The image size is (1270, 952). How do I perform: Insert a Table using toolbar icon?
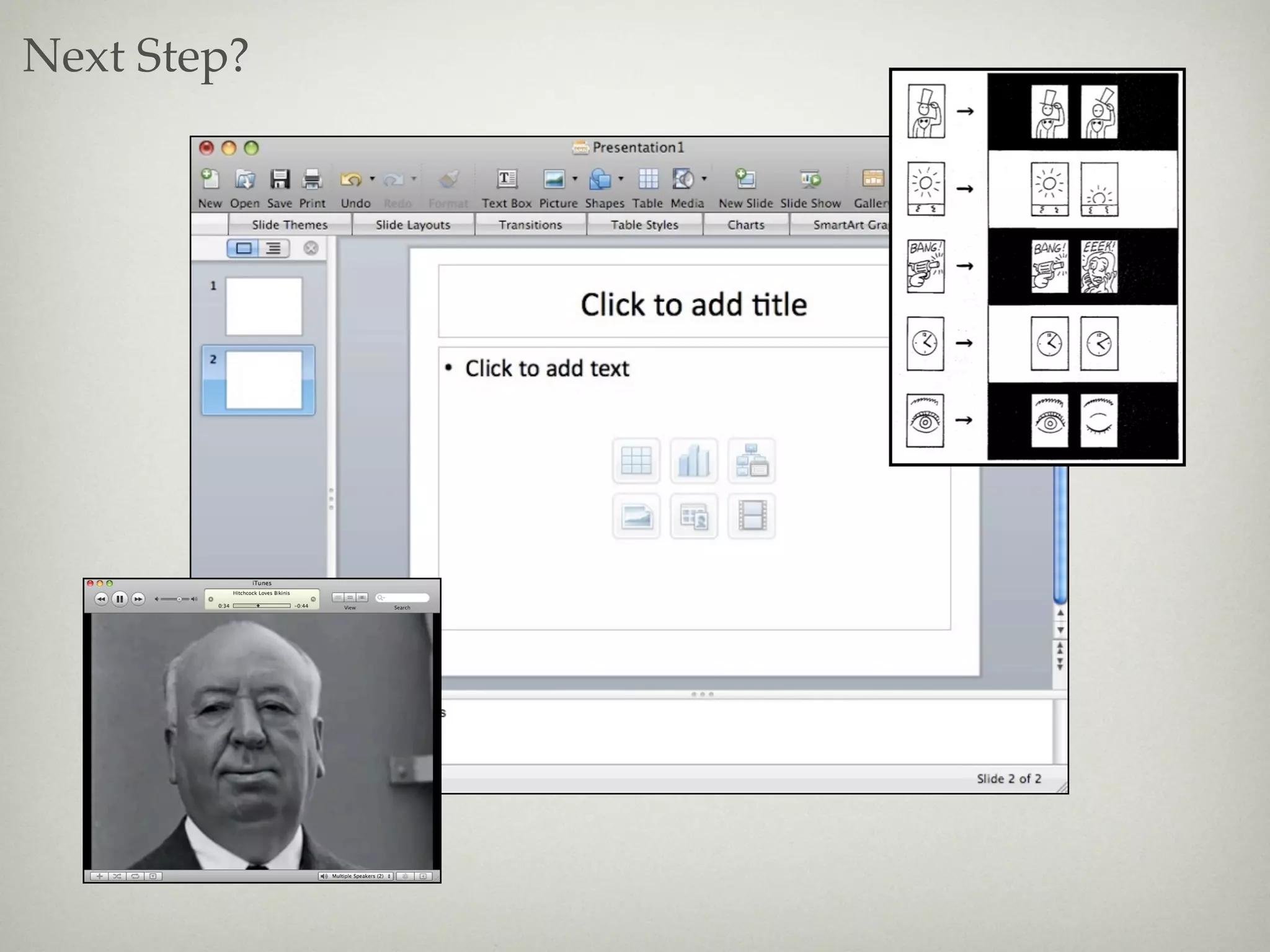(x=648, y=180)
